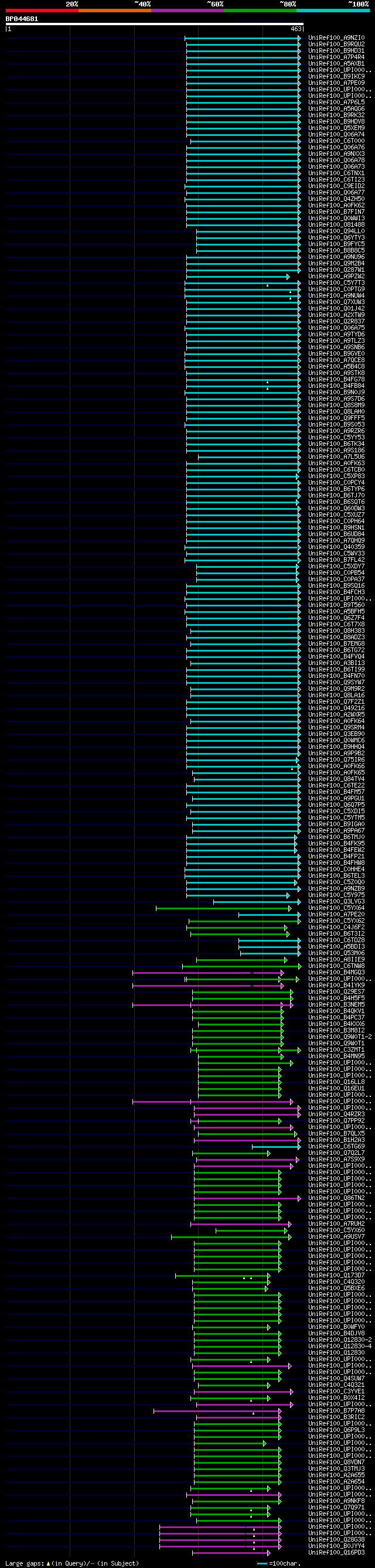Click the label UniRef100_Q6P9L3

coord(337,1430)
